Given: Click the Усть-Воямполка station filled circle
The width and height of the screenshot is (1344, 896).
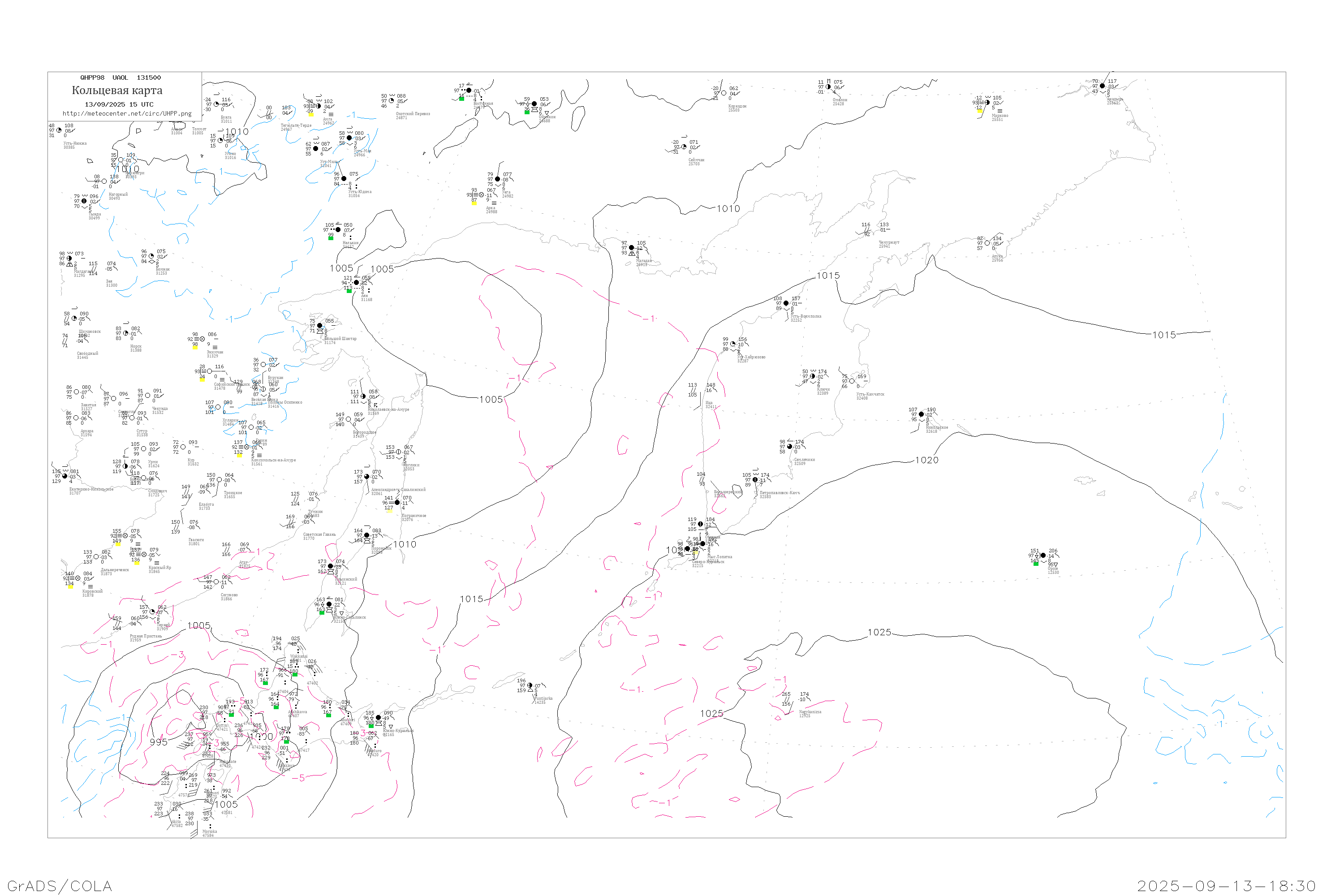Looking at the screenshot, I should (786, 303).
